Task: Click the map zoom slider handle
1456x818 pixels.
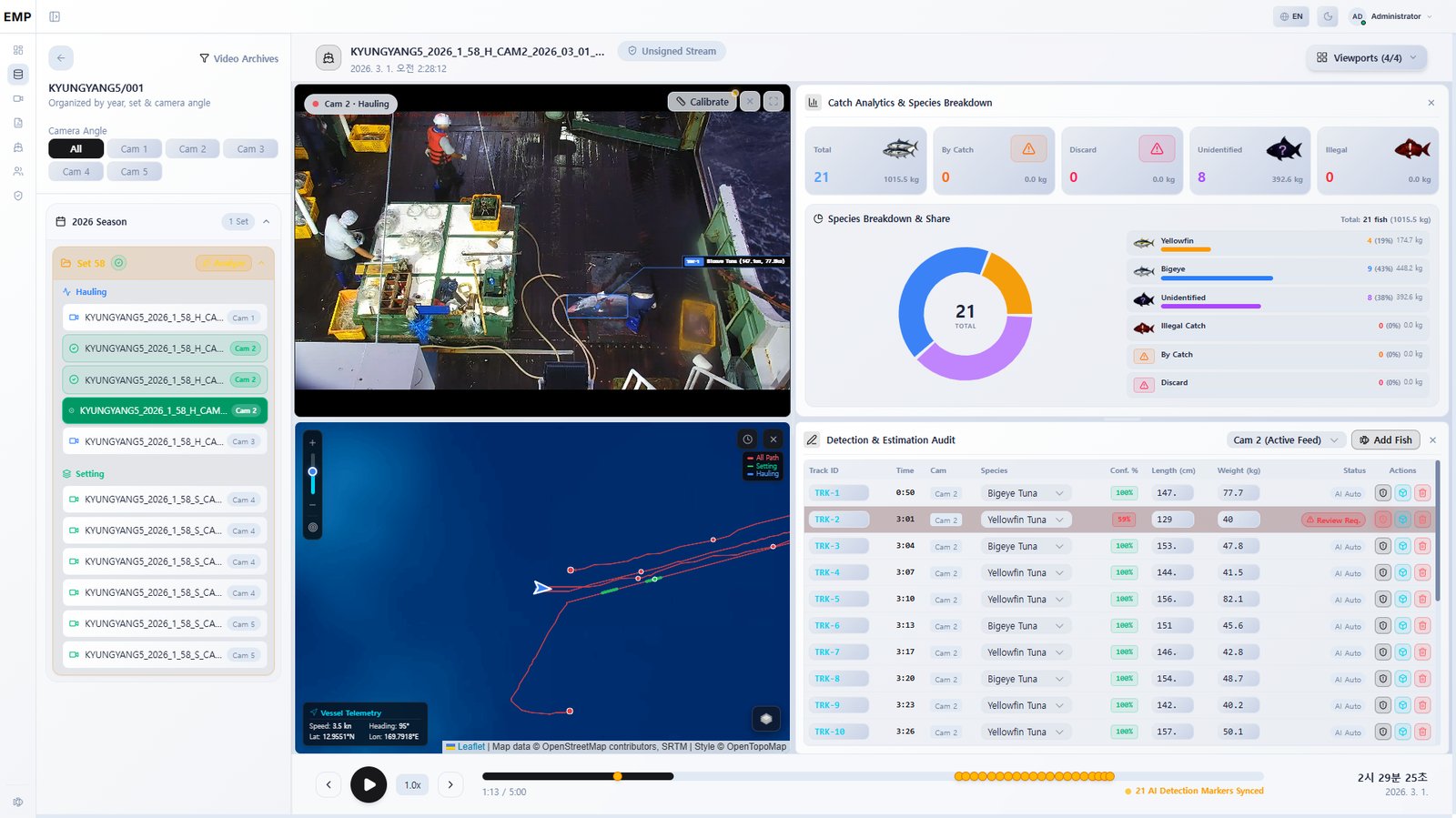Action: point(312,471)
